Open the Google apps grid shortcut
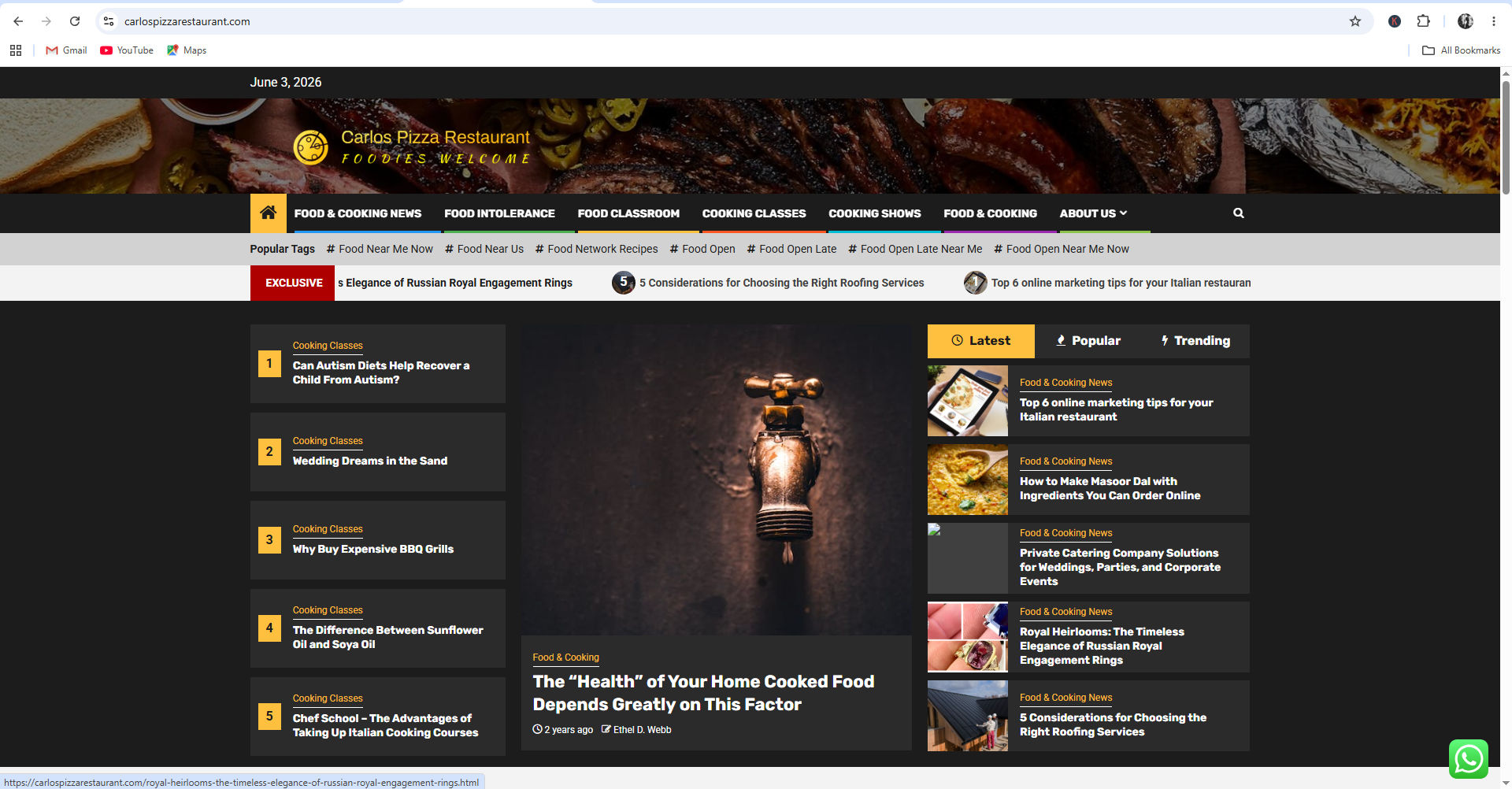Viewport: 1512px width, 789px height. pyautogui.click(x=16, y=50)
